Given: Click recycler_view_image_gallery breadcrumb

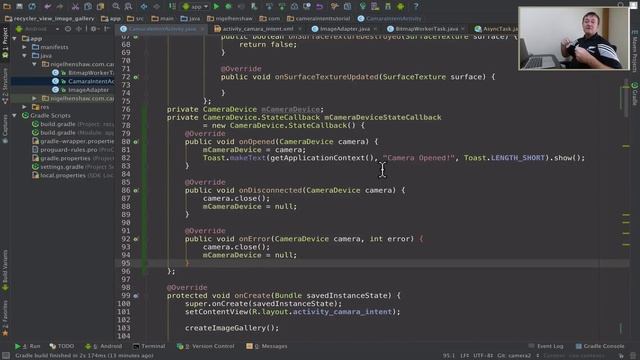Looking at the screenshot, I should (x=50, y=18).
